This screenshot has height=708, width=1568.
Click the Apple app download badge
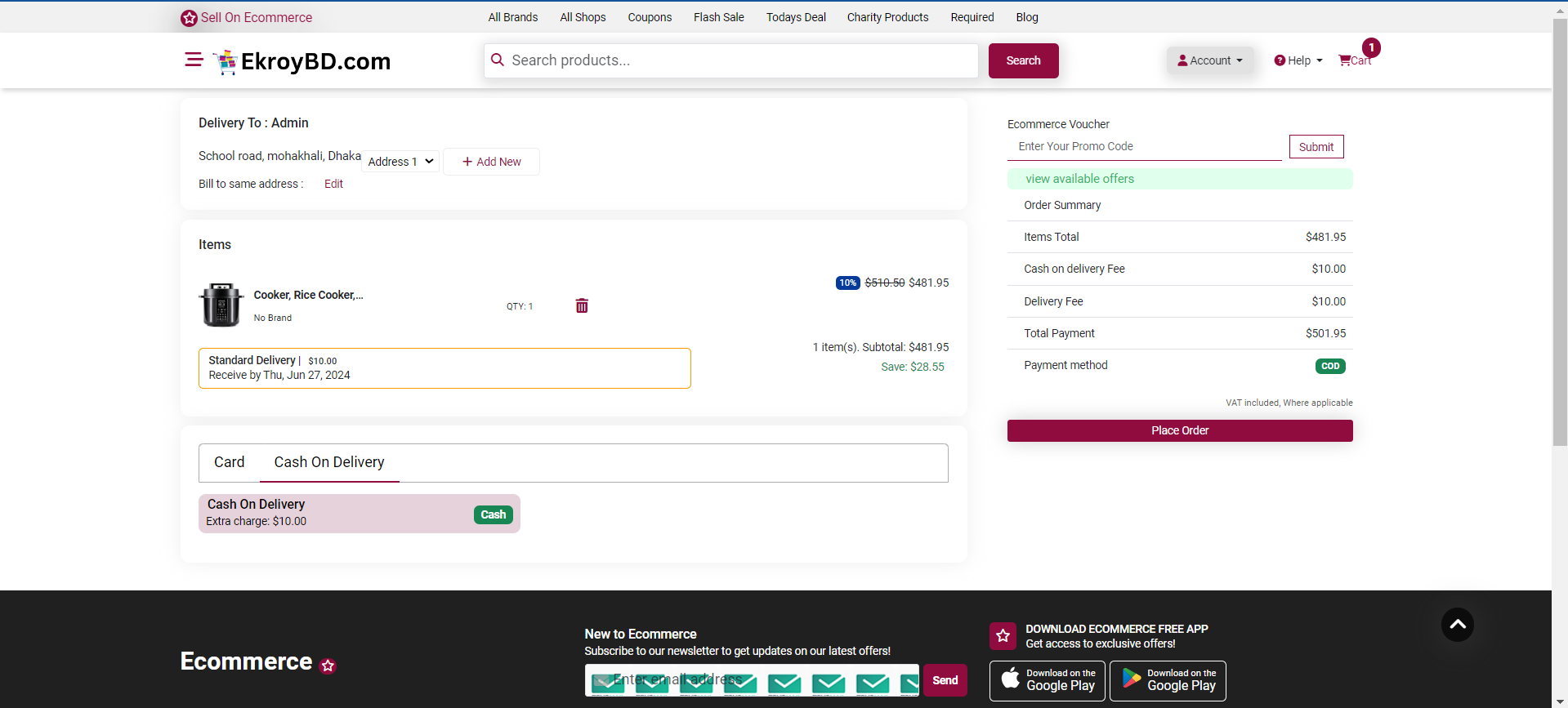[x=1047, y=680]
